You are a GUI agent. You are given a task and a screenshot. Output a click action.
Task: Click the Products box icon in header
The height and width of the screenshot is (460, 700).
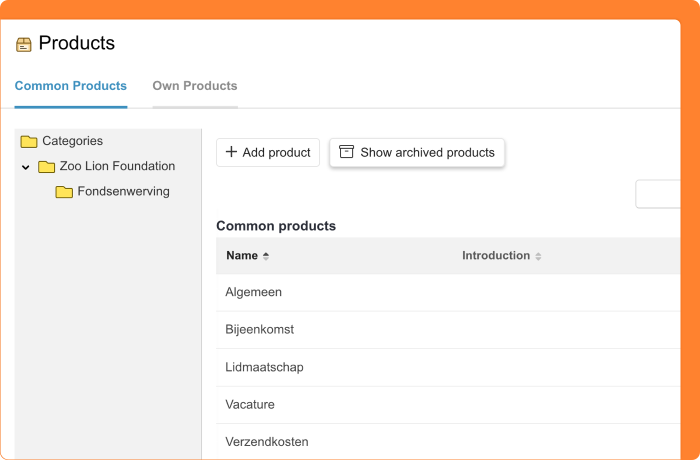(24, 45)
